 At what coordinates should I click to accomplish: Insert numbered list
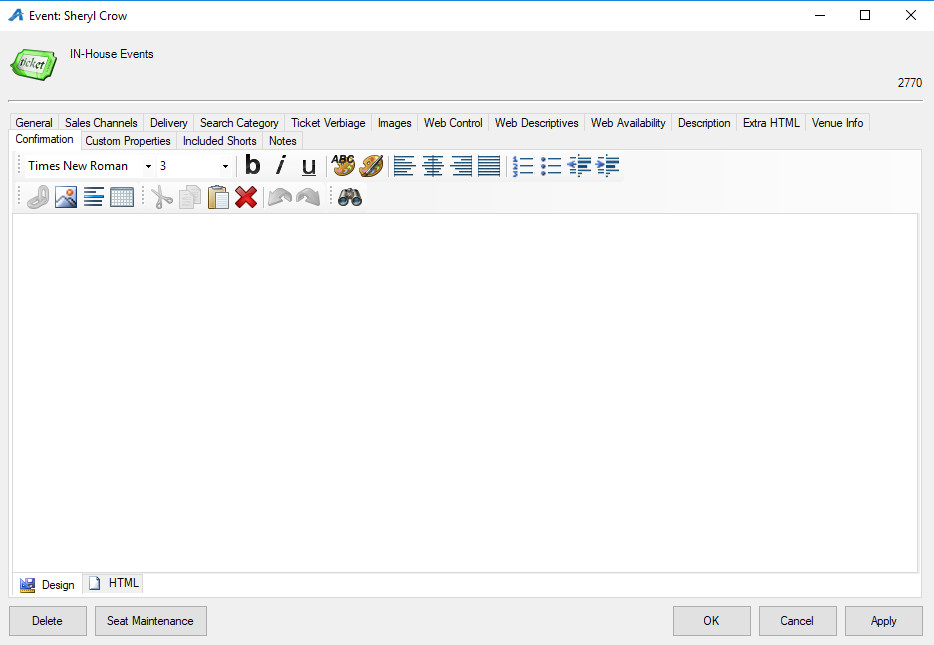[x=522, y=166]
